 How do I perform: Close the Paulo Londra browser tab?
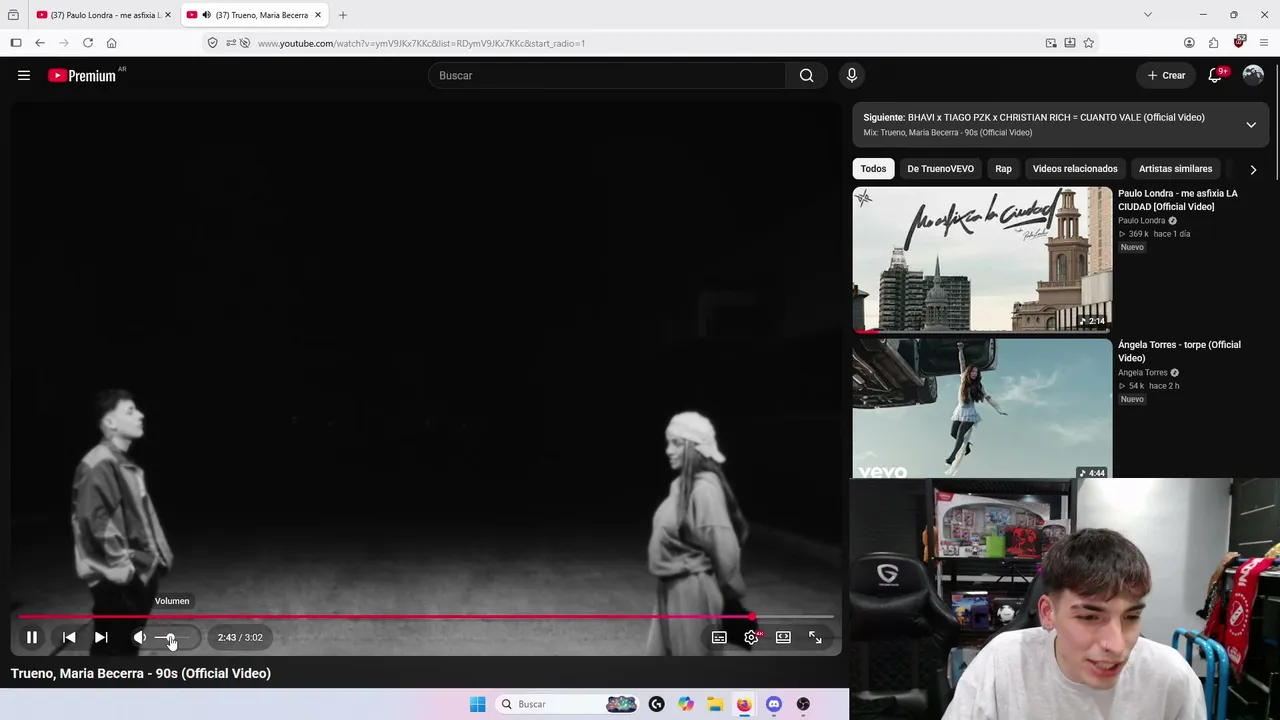pyautogui.click(x=167, y=15)
